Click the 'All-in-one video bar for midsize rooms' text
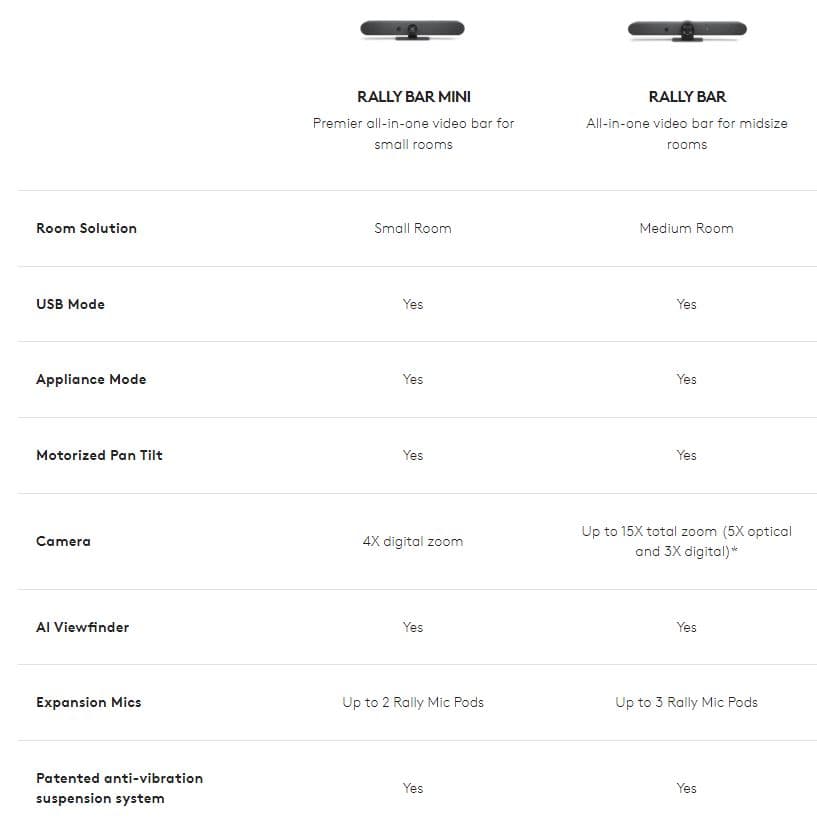This screenshot has width=817, height=834. point(687,134)
